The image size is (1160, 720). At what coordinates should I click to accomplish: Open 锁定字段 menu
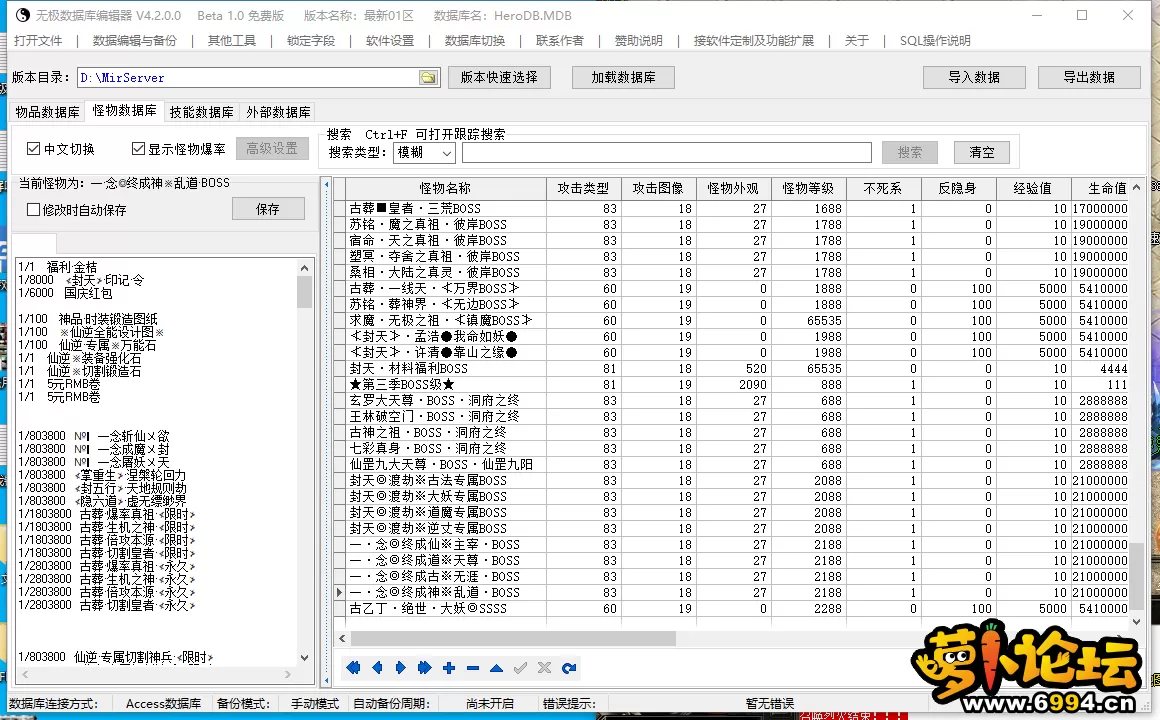pyautogui.click(x=311, y=41)
